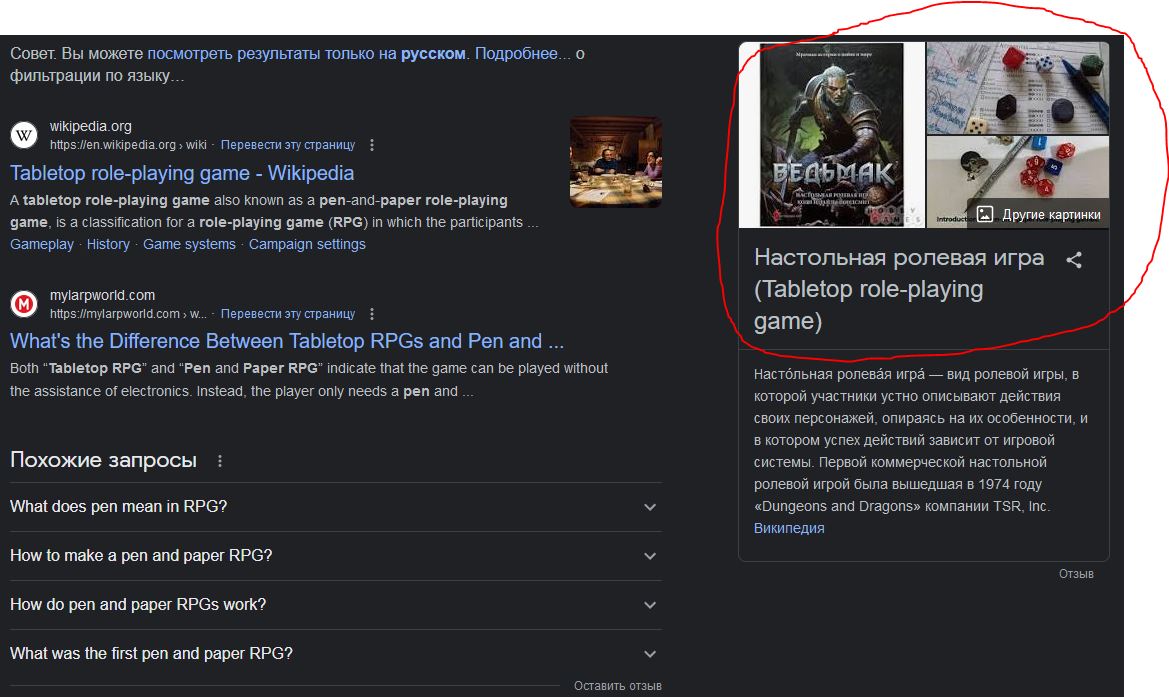Jump to Campaign settings sitelink

coord(307,245)
